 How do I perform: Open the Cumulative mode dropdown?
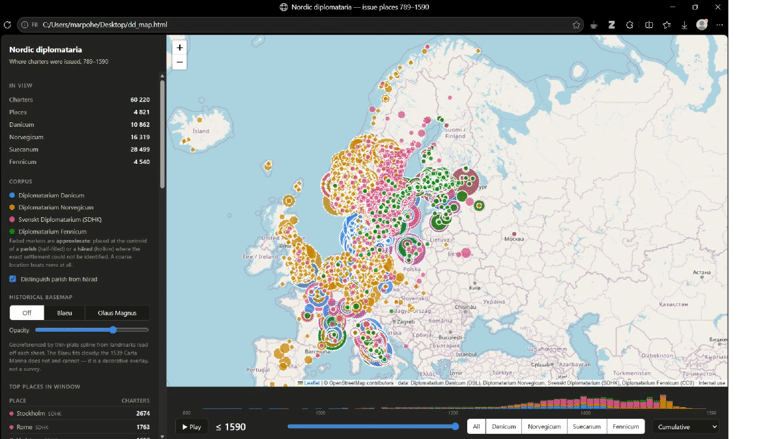point(686,427)
